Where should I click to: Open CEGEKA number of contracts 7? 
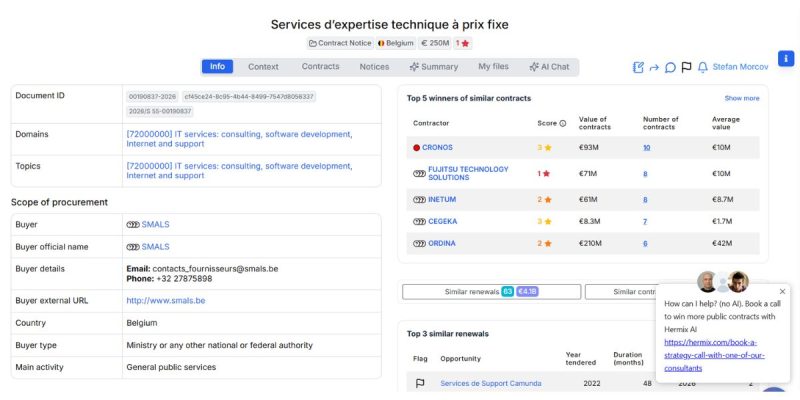point(645,222)
